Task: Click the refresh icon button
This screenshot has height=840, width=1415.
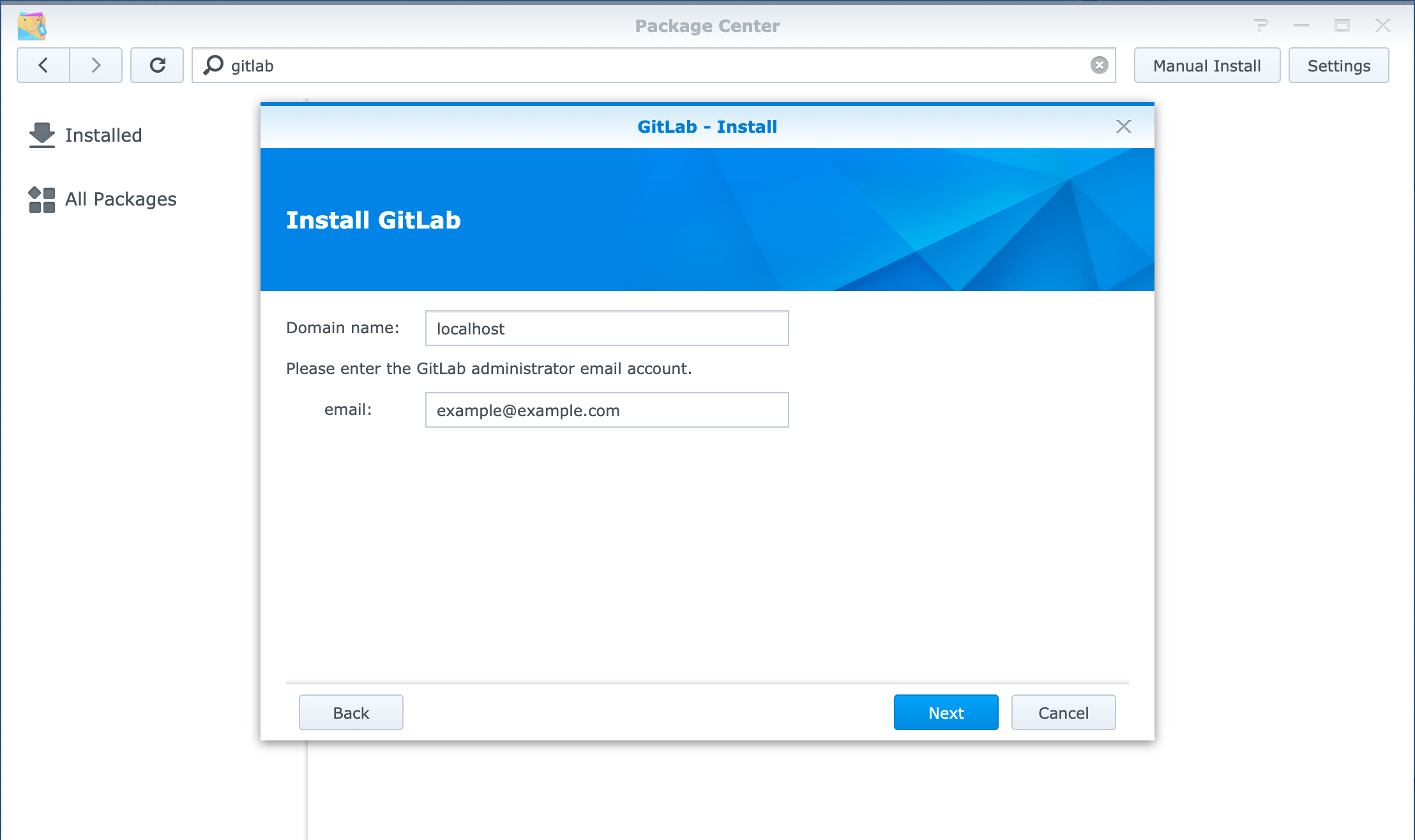Action: 157,65
